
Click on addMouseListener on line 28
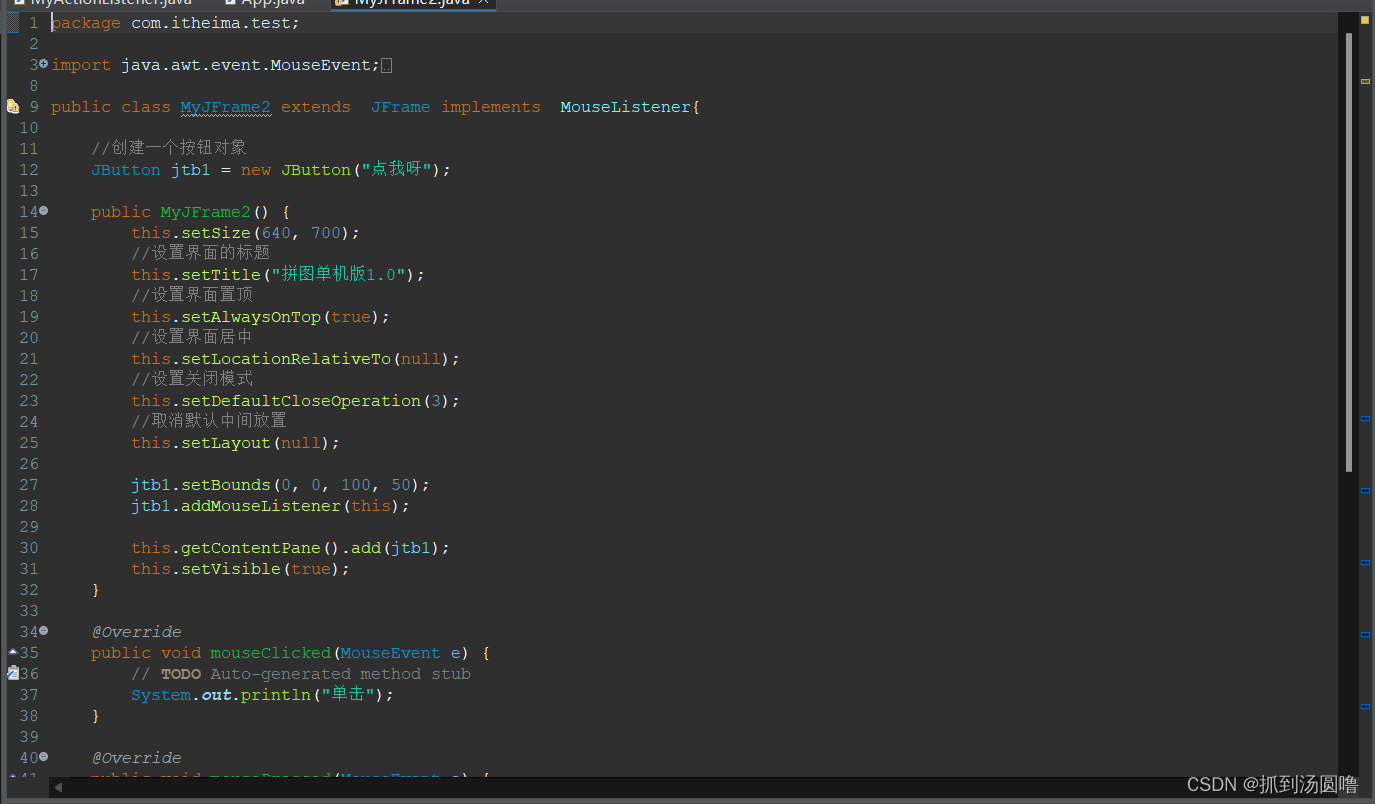(261, 506)
